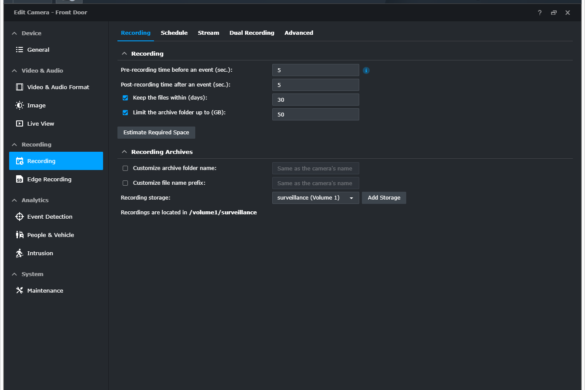Click the Live View icon

pos(19,124)
